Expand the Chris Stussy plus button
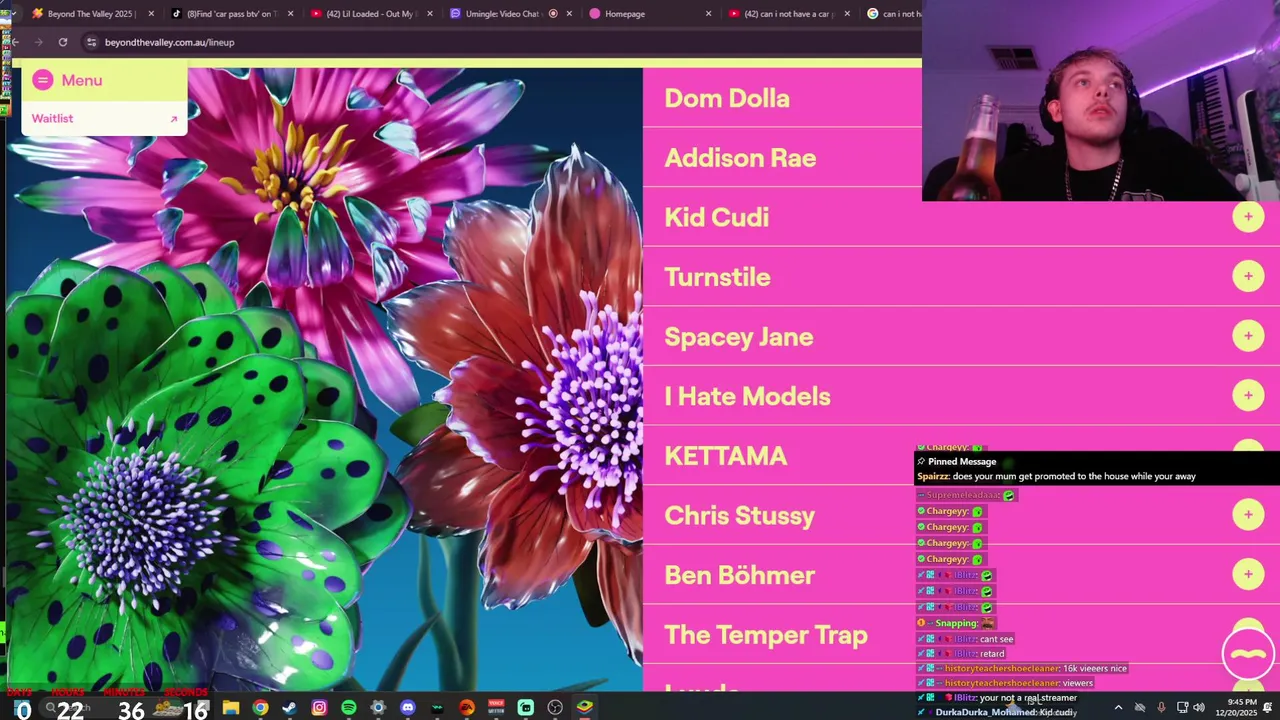This screenshot has height=720, width=1280. point(1248,514)
